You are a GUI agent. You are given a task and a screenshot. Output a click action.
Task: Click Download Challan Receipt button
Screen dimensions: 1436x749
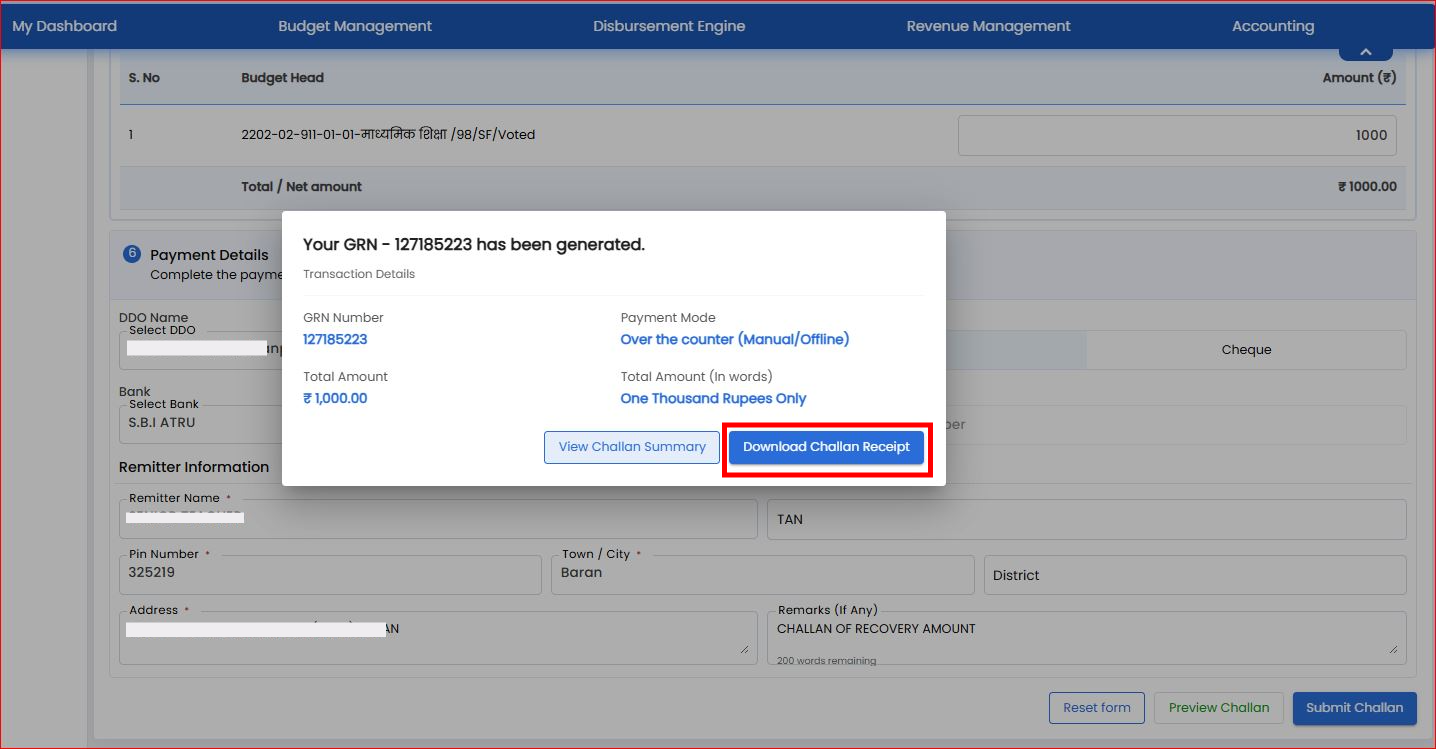pyautogui.click(x=826, y=447)
